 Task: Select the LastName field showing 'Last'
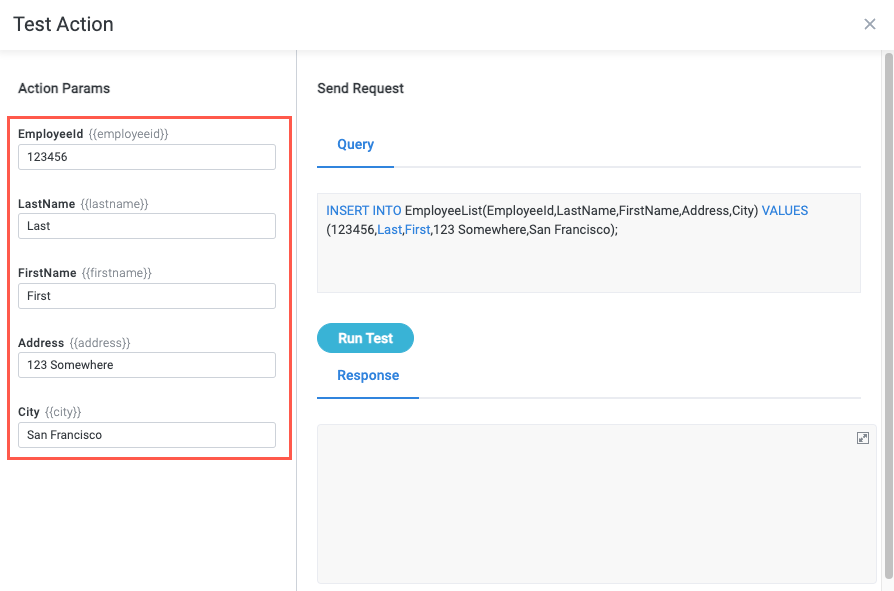[146, 226]
